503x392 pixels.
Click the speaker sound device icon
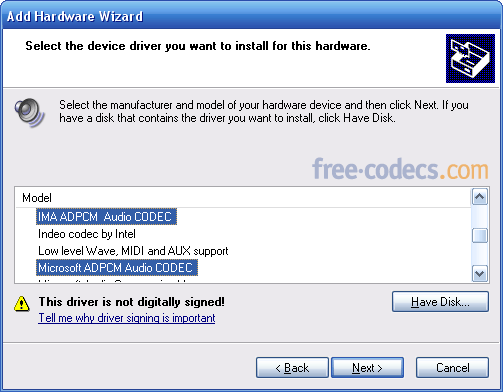coord(29,112)
